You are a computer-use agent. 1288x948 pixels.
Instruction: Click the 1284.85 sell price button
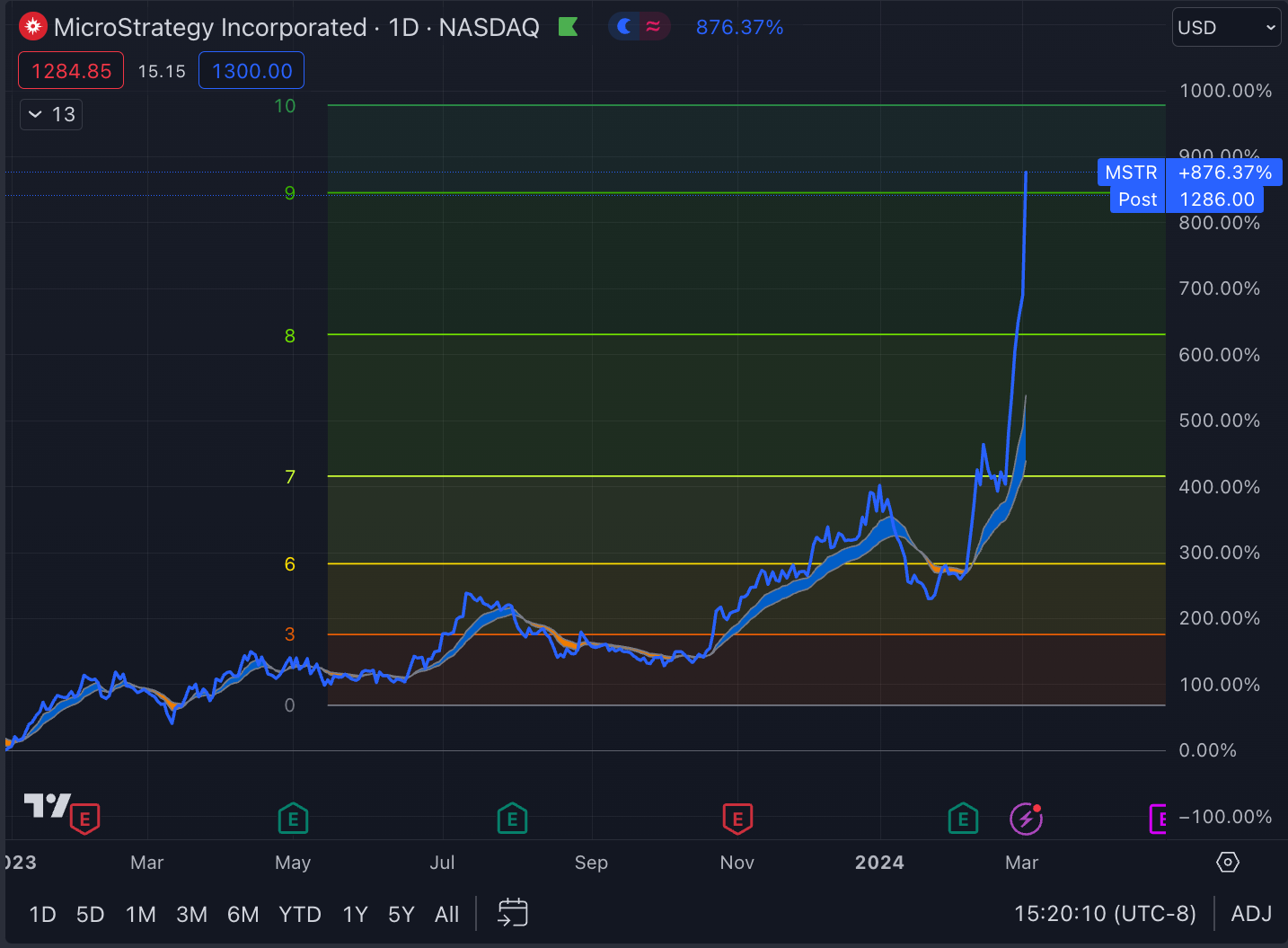(70, 70)
